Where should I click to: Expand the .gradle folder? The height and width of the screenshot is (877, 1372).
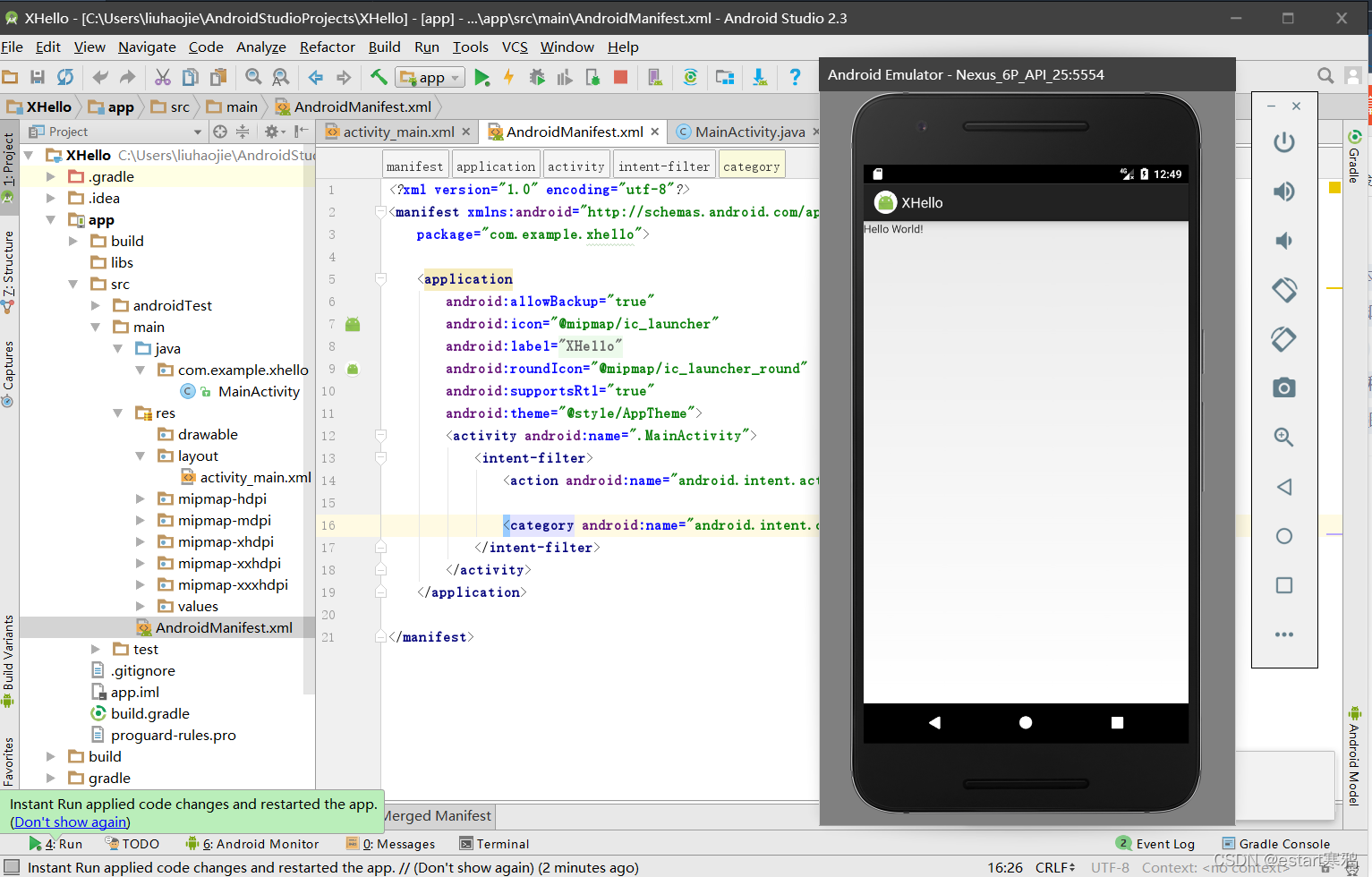pyautogui.click(x=51, y=177)
